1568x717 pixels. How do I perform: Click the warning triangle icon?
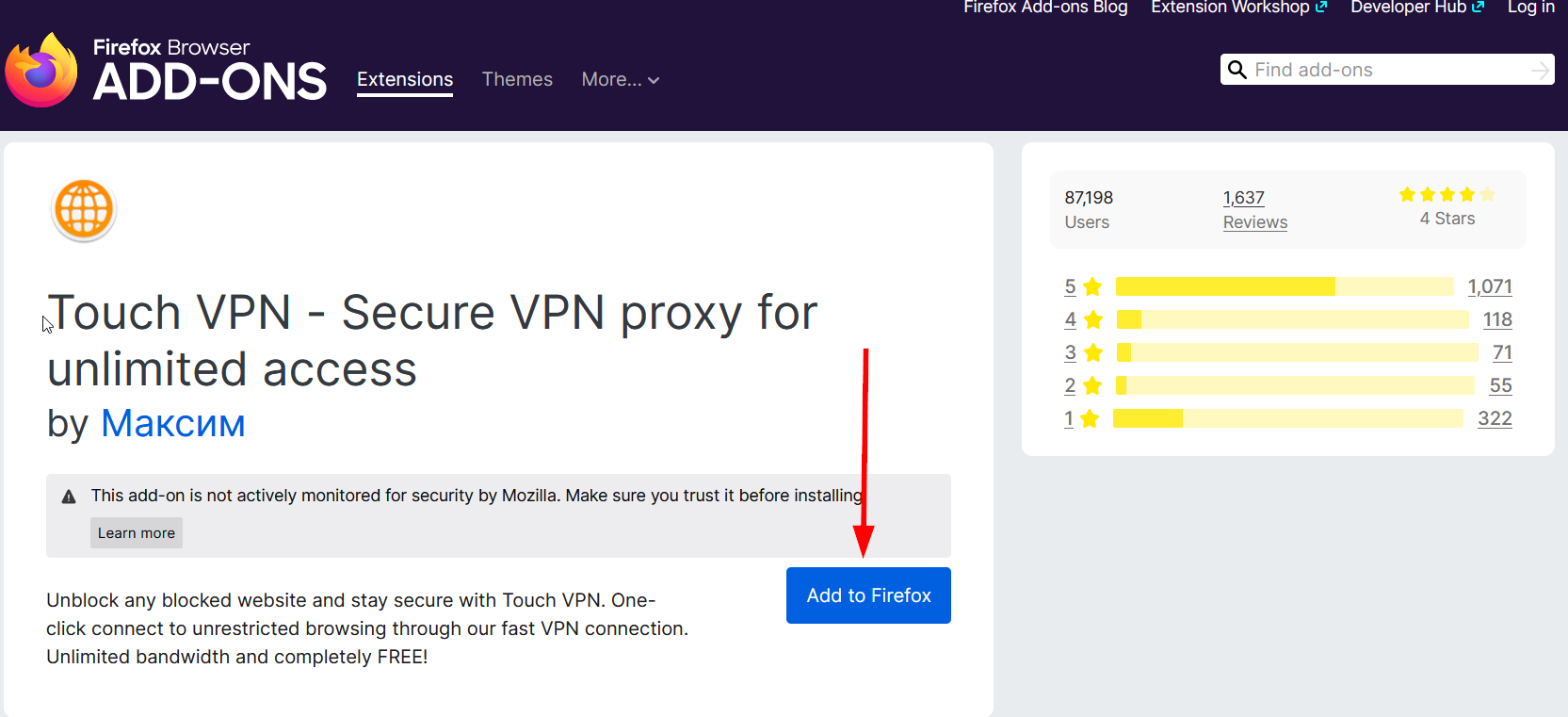point(69,497)
